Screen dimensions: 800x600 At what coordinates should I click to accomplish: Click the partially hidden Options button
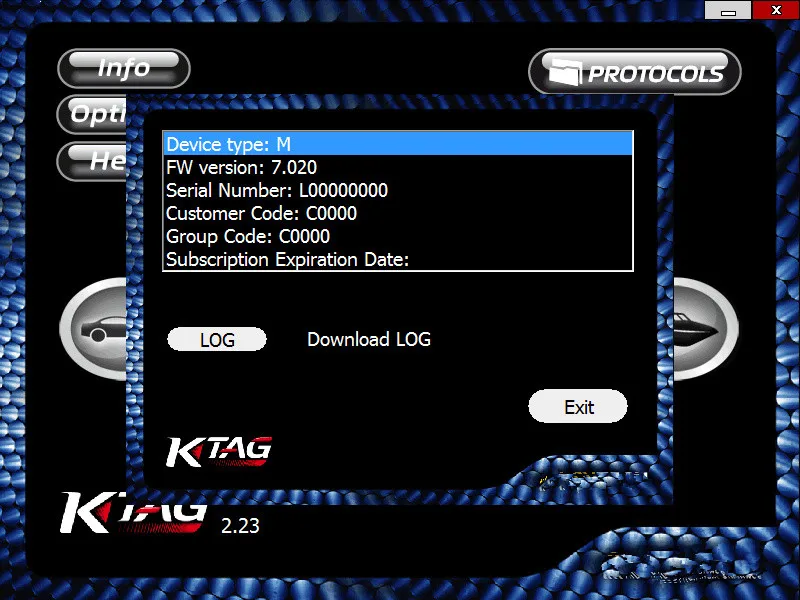(92, 114)
